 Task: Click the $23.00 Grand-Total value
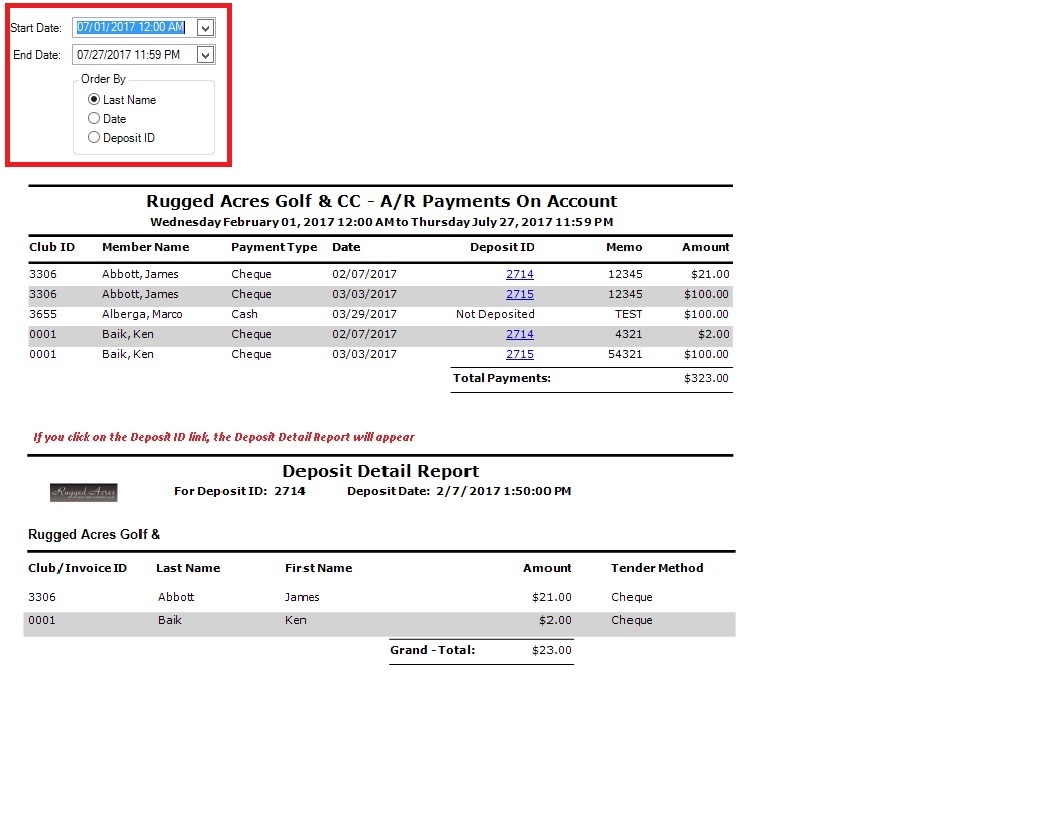pos(551,650)
